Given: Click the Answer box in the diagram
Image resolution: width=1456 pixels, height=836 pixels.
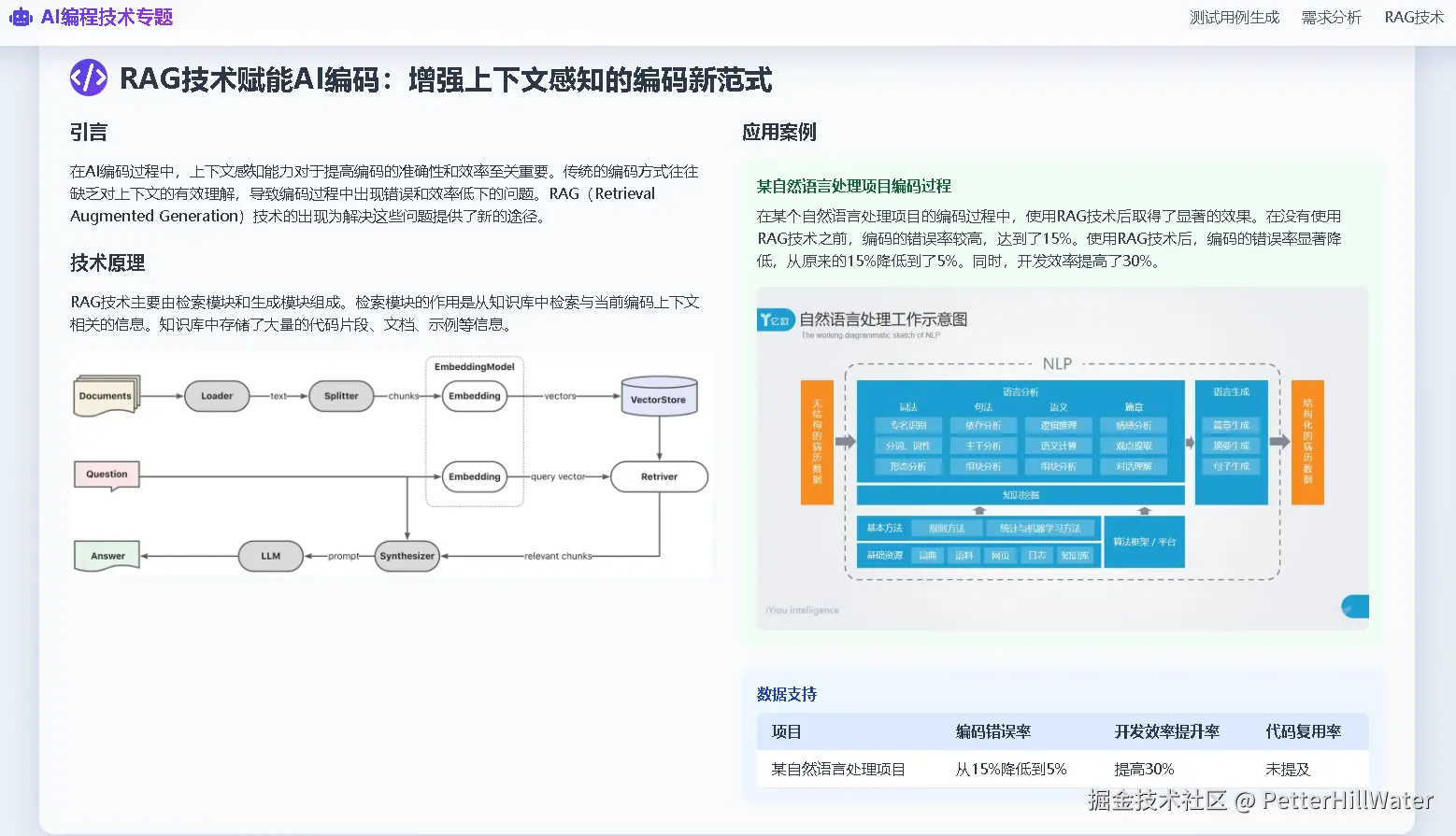Looking at the screenshot, I should (x=107, y=556).
